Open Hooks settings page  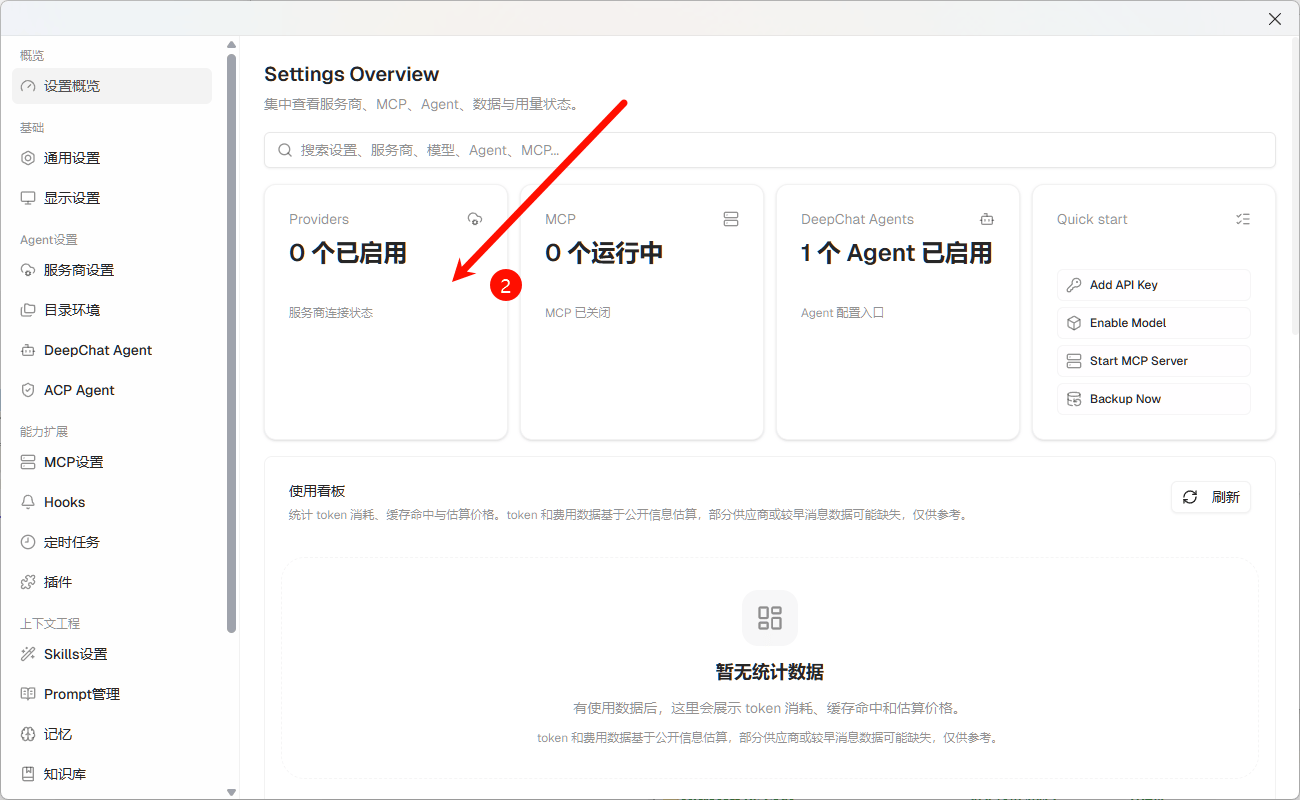click(112, 502)
